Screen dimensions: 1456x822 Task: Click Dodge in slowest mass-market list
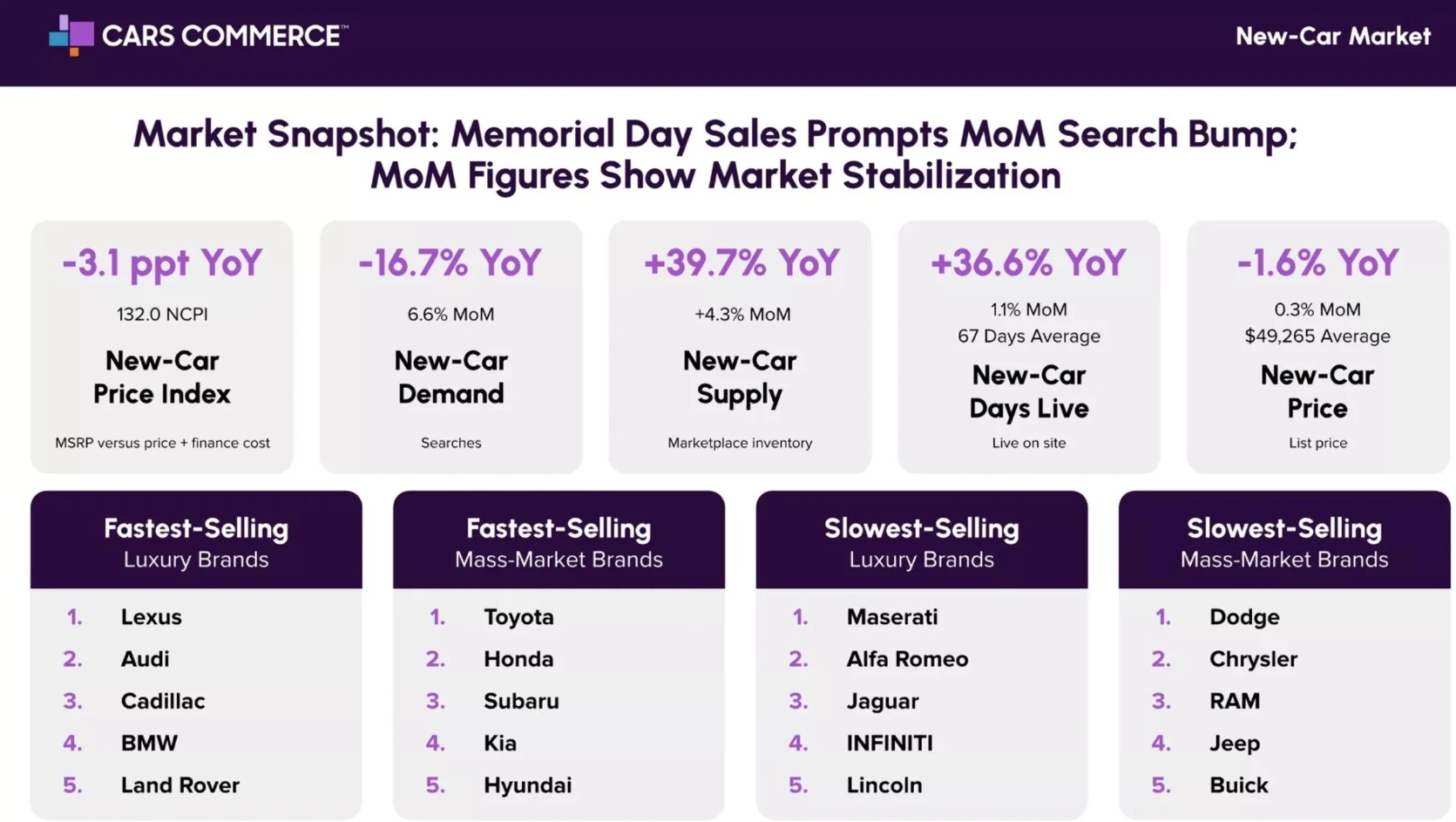(1244, 617)
